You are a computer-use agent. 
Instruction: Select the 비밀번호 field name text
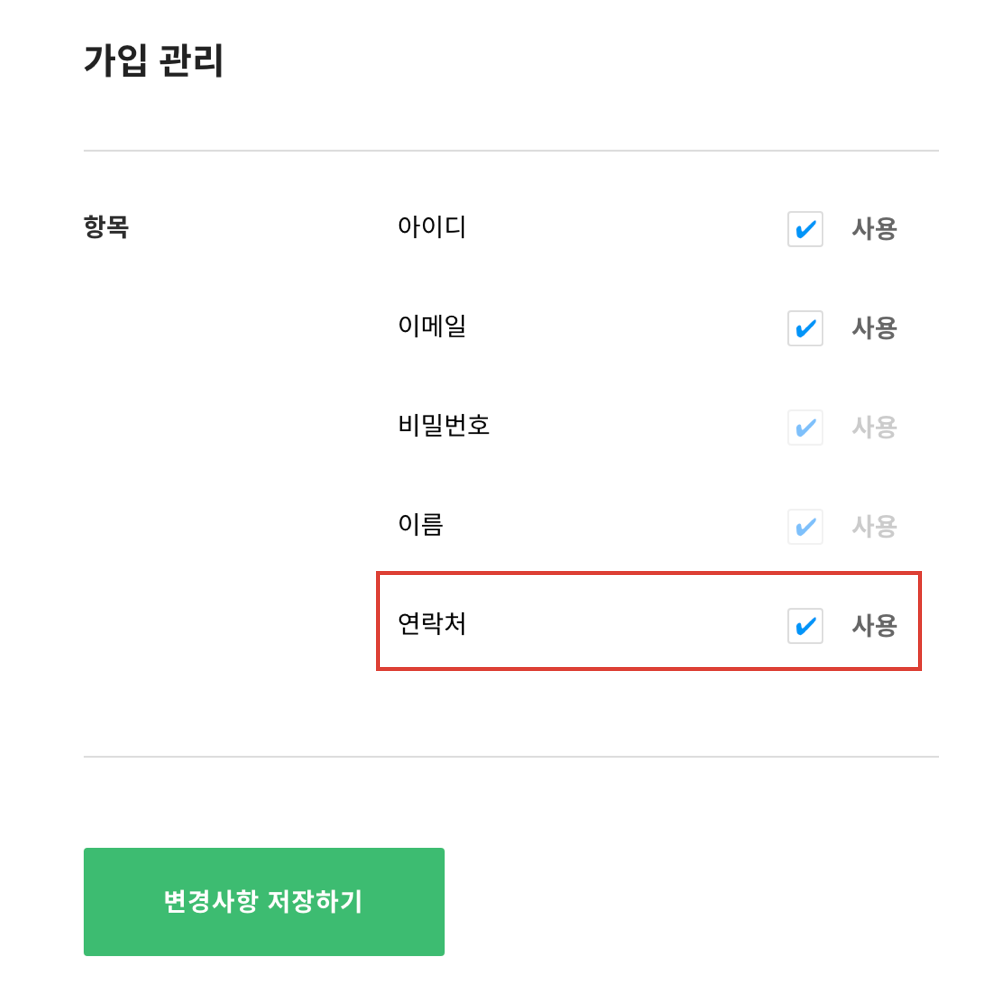pyautogui.click(x=444, y=427)
